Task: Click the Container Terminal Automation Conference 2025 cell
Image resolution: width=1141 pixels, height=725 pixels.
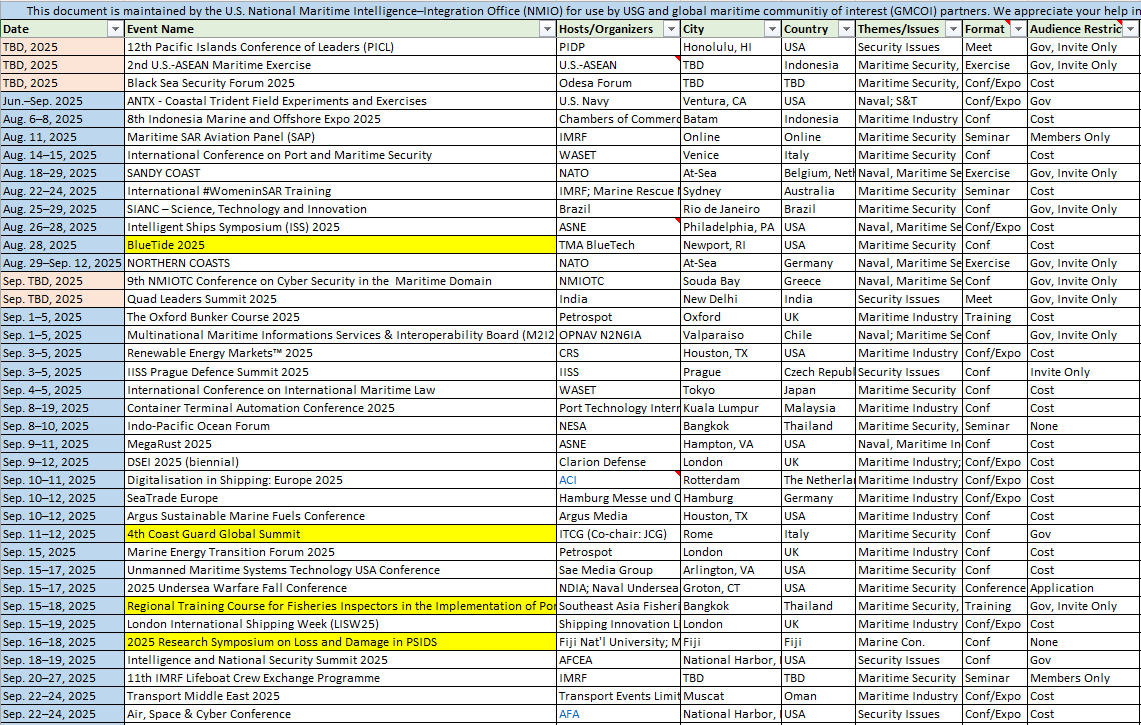Action: 341,408
